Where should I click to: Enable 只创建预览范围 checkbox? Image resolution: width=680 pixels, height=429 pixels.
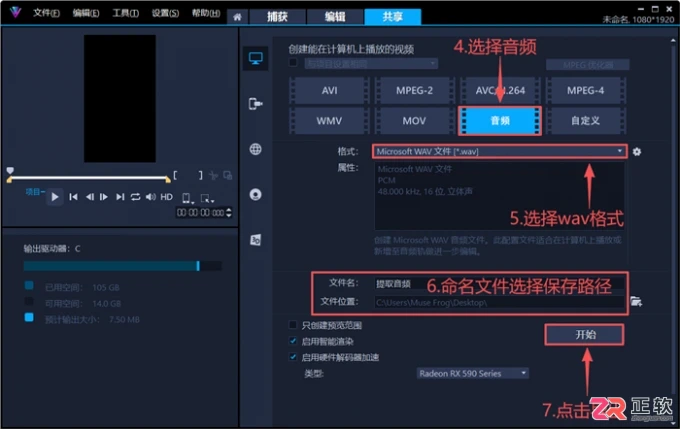pos(293,325)
